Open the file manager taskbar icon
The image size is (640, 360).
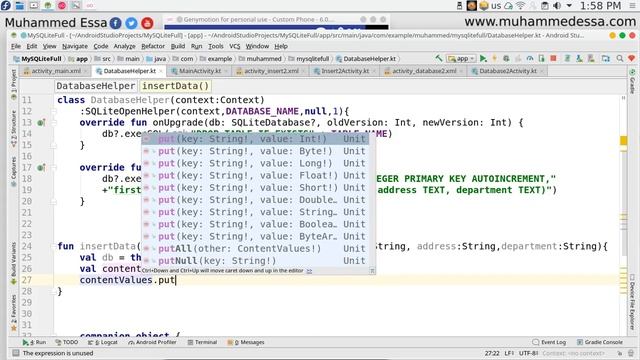coord(19,6)
